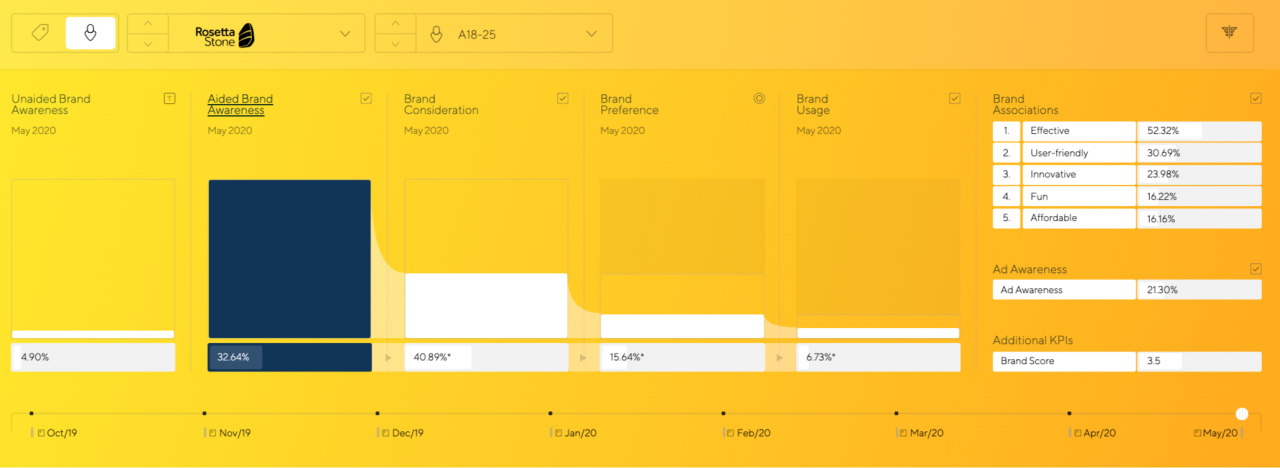
Task: Uncheck the Brand Associations checkbox
Action: (x=1255, y=98)
